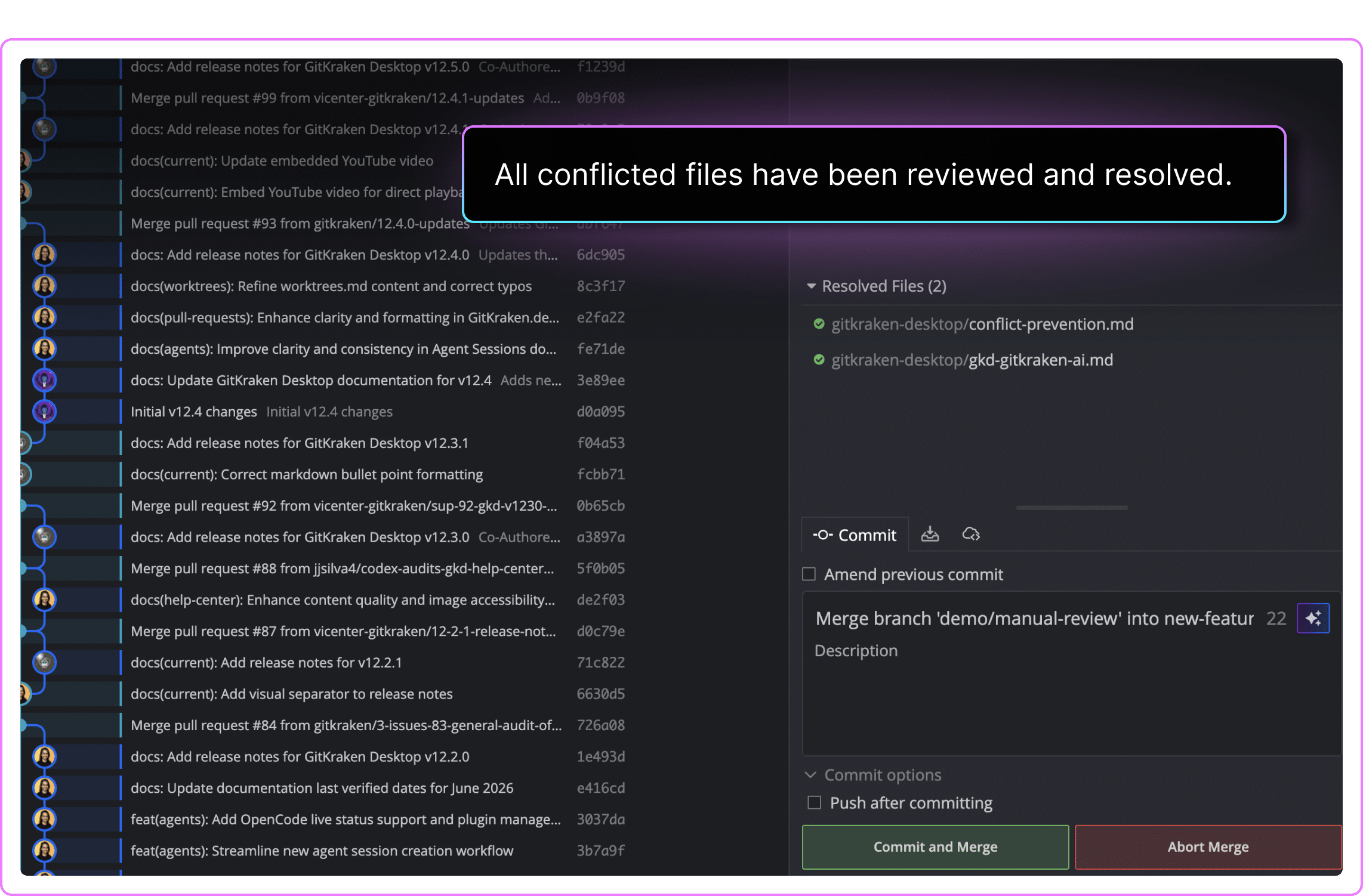Enable Amend previous commit checkbox

pyautogui.click(x=809, y=574)
